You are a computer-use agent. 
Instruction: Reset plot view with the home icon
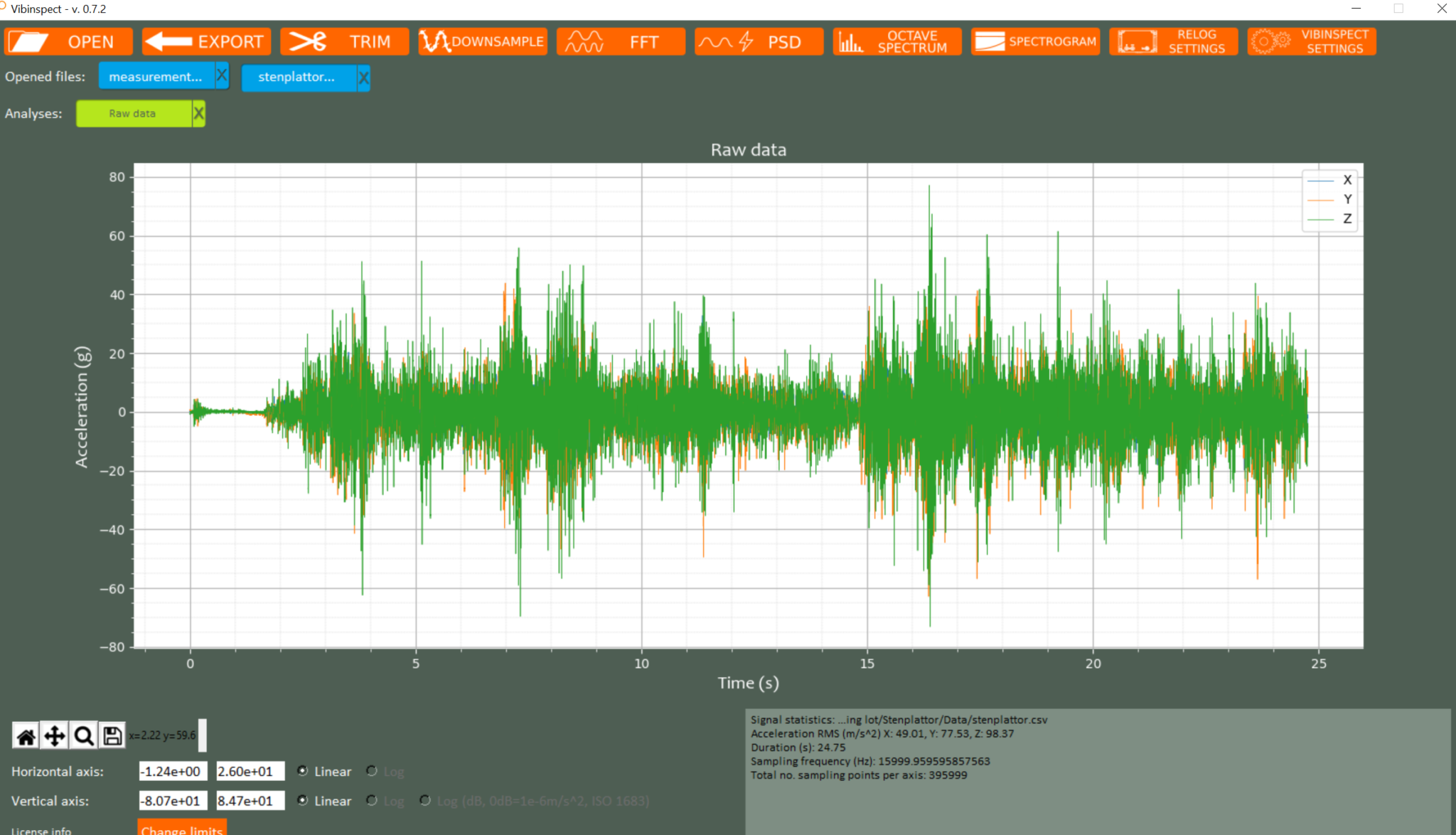[x=26, y=735]
